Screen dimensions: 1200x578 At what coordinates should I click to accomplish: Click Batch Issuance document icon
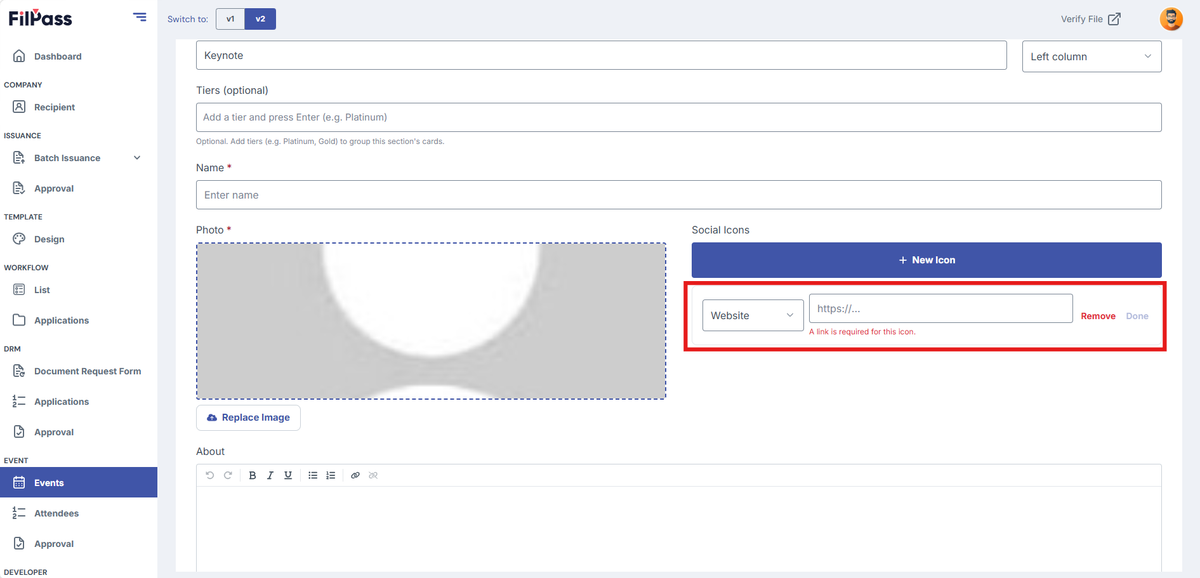19,158
